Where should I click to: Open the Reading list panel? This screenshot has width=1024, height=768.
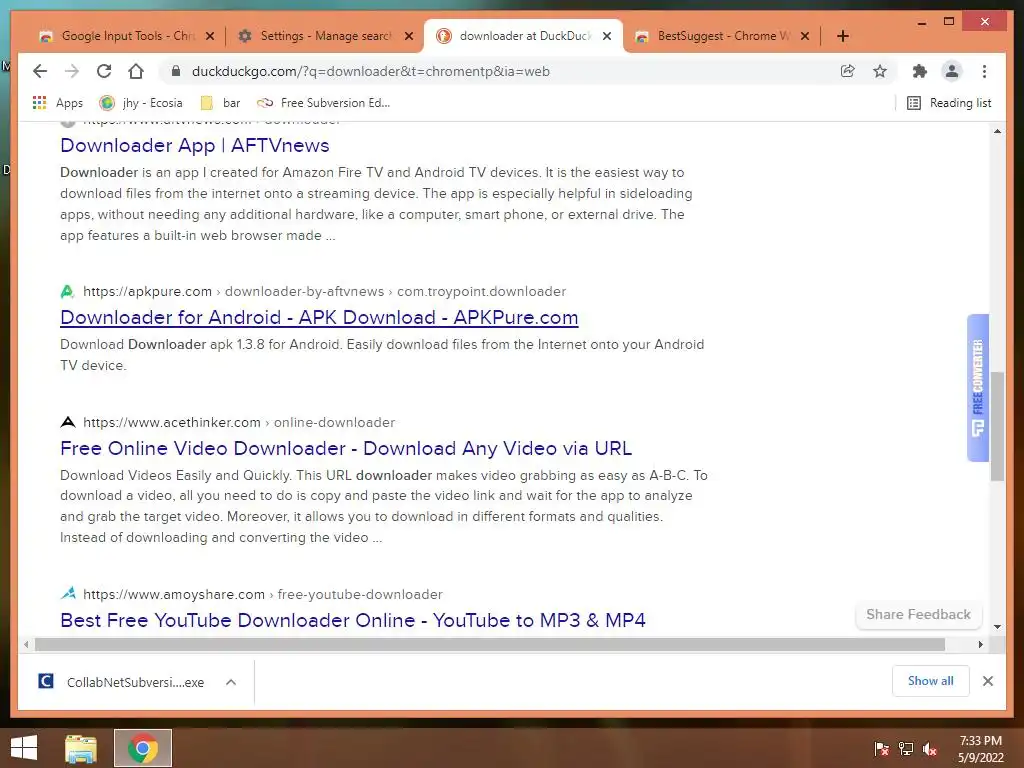point(949,103)
